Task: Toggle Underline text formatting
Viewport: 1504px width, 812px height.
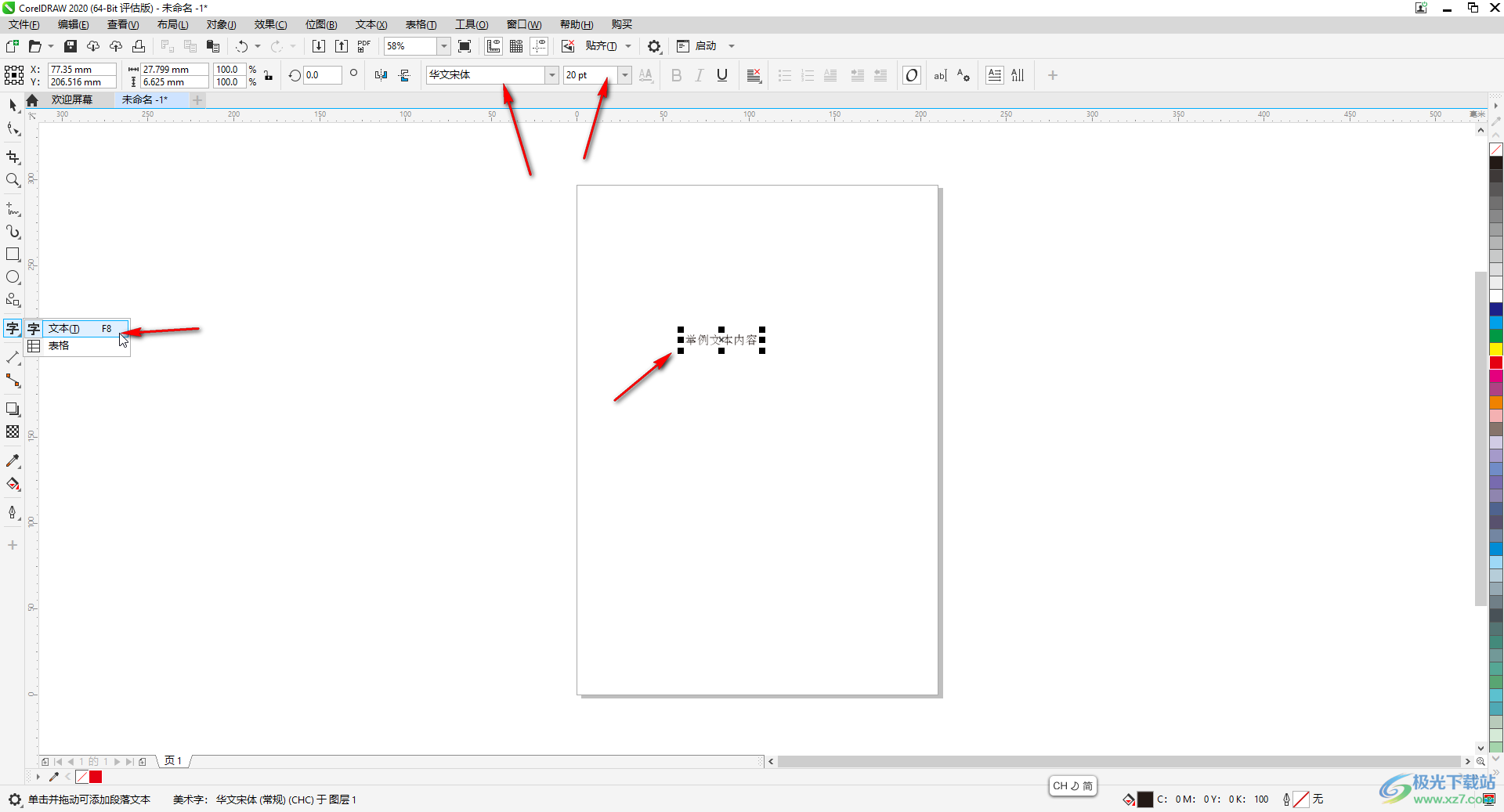Action: coord(722,75)
